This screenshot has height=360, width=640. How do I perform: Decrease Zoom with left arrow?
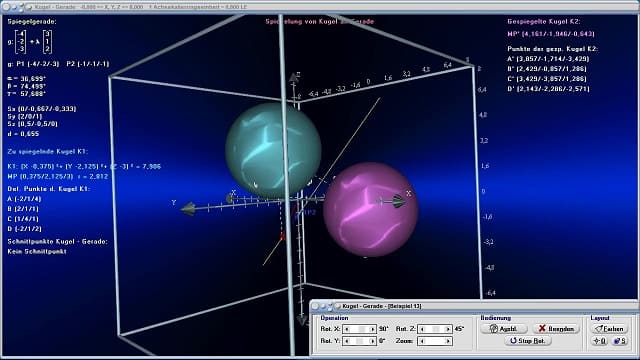pyautogui.click(x=422, y=341)
